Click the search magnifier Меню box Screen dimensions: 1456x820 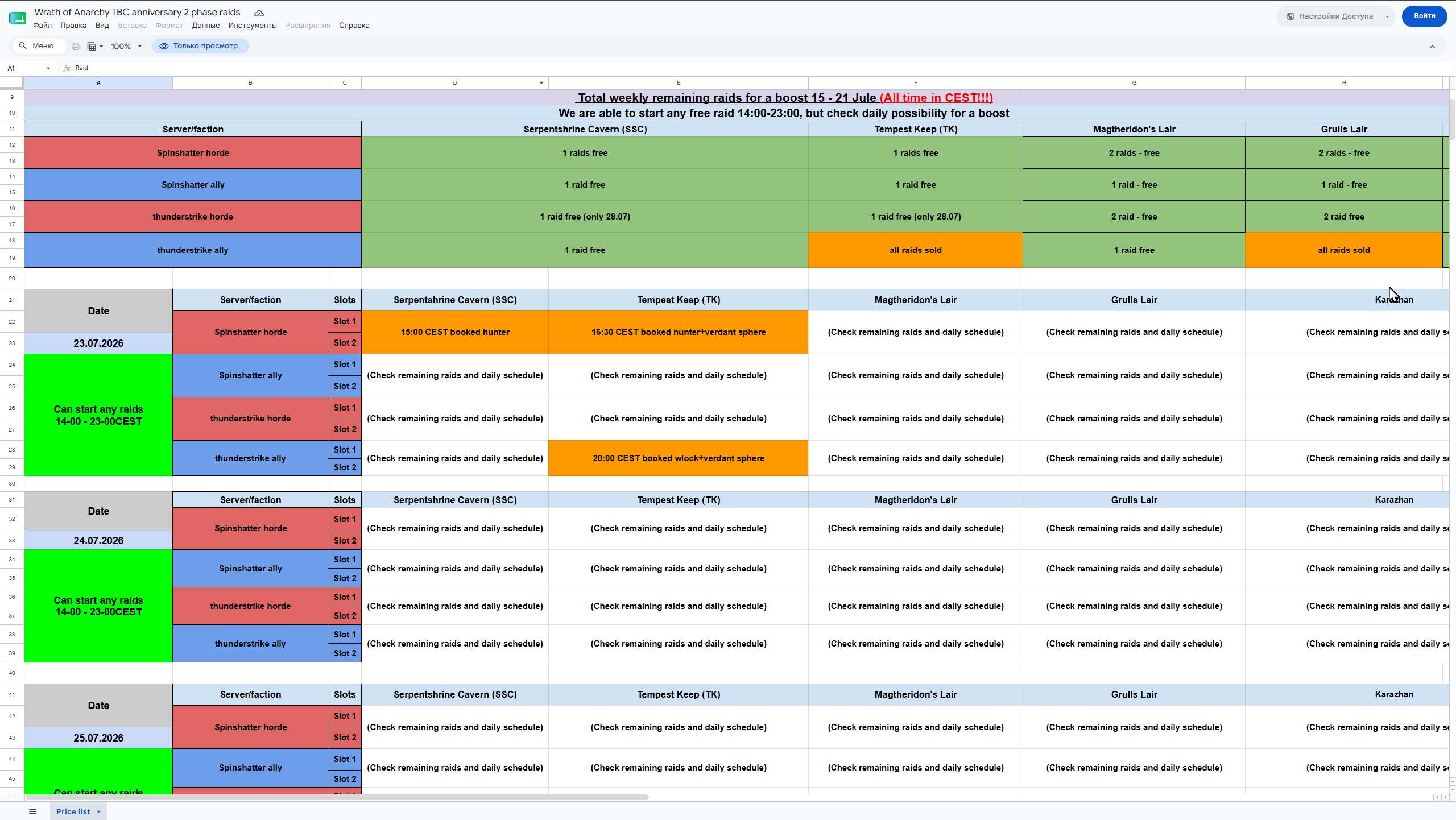click(x=38, y=46)
